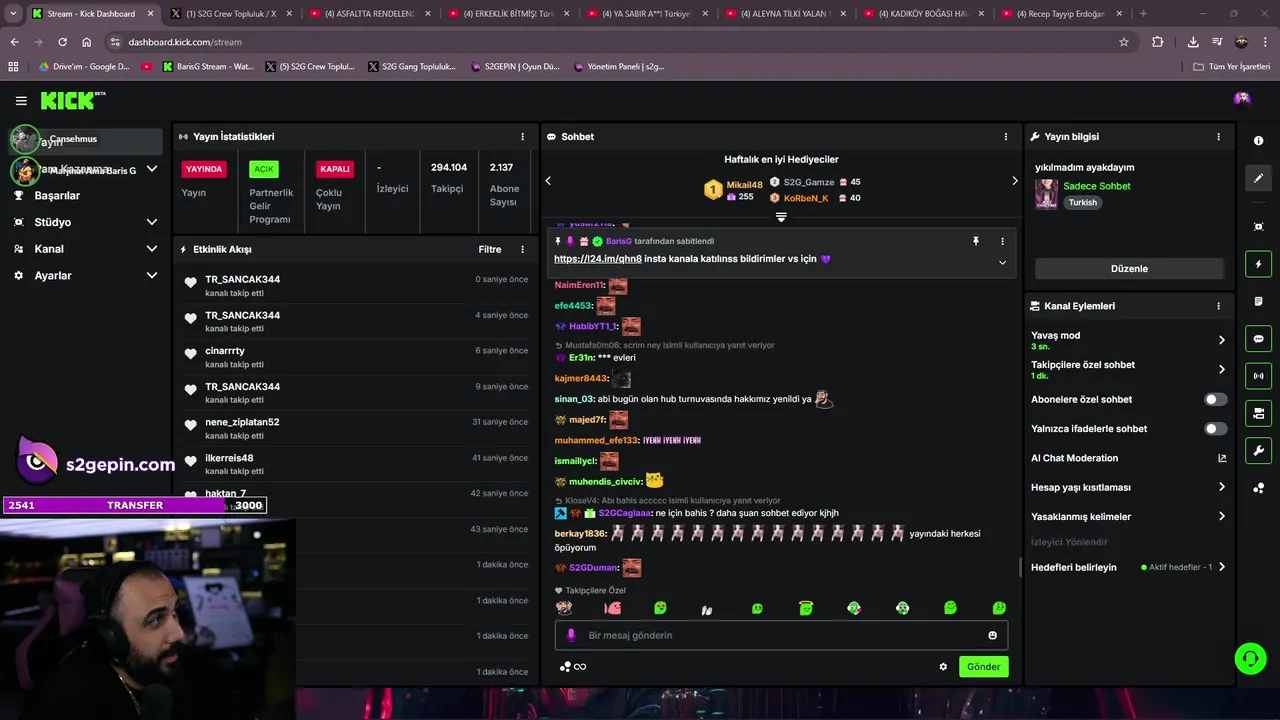1280x720 pixels.
Task: Click the lightning bolt icon in right toolbar
Action: 1258,264
